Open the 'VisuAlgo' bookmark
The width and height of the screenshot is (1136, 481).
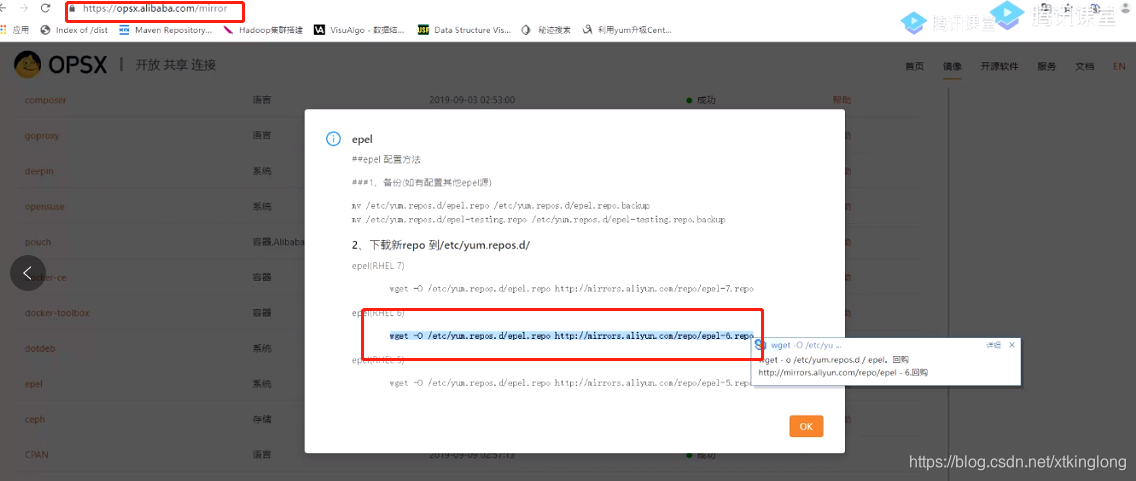point(361,30)
